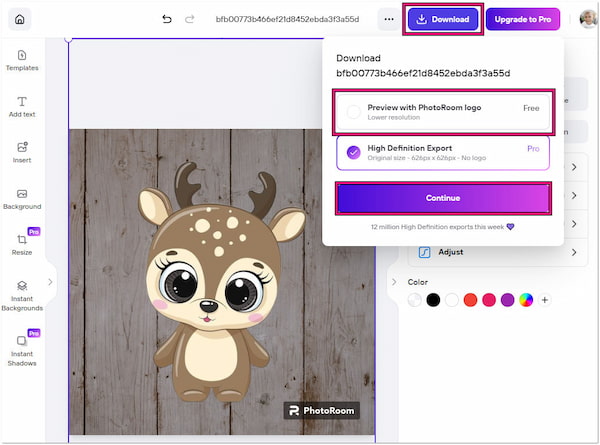Expand the Adjust settings row

(490, 253)
